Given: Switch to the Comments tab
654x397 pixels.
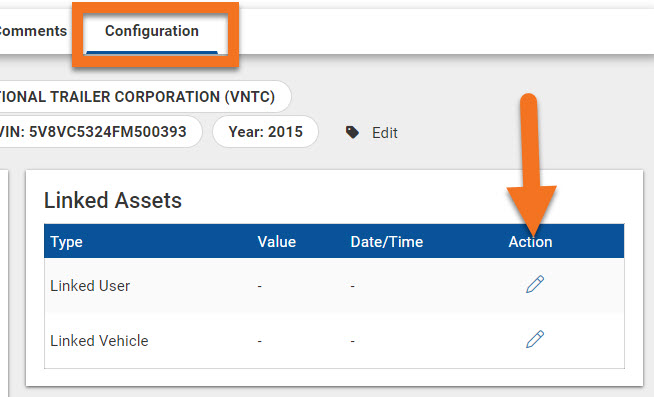Looking at the screenshot, I should point(33,31).
